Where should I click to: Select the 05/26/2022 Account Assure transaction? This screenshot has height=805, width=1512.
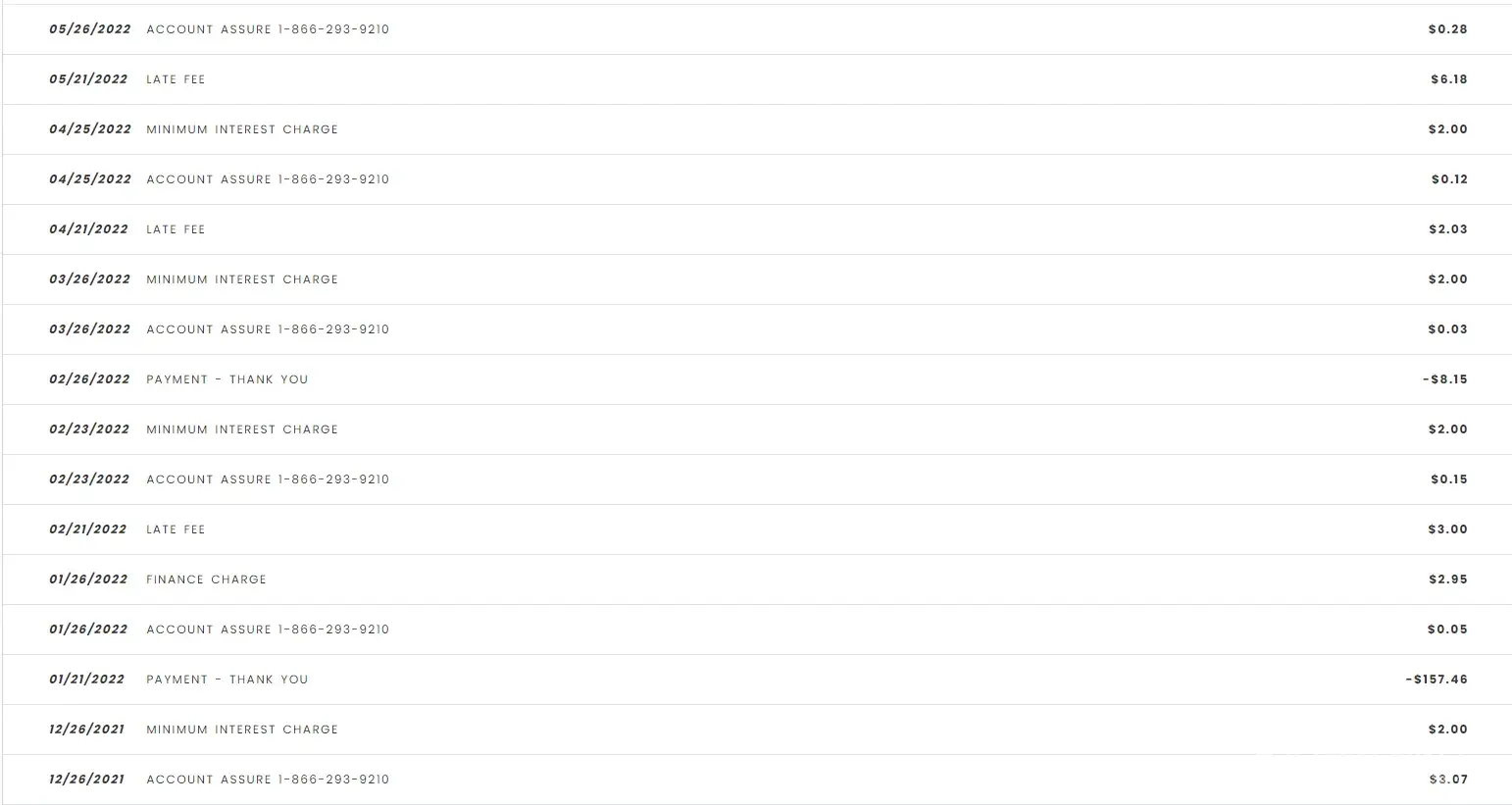[757, 29]
